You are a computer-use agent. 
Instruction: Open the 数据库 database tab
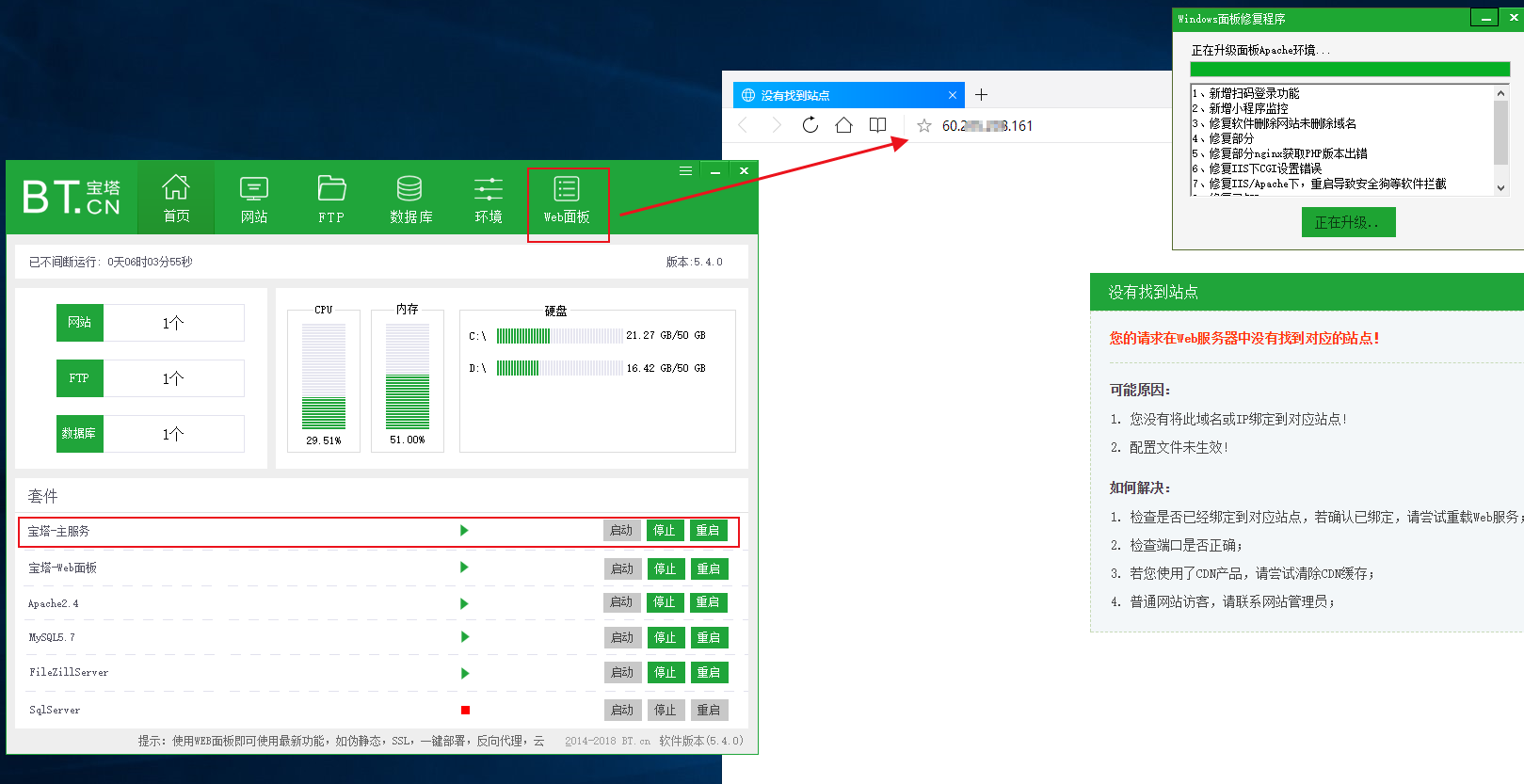click(x=410, y=198)
